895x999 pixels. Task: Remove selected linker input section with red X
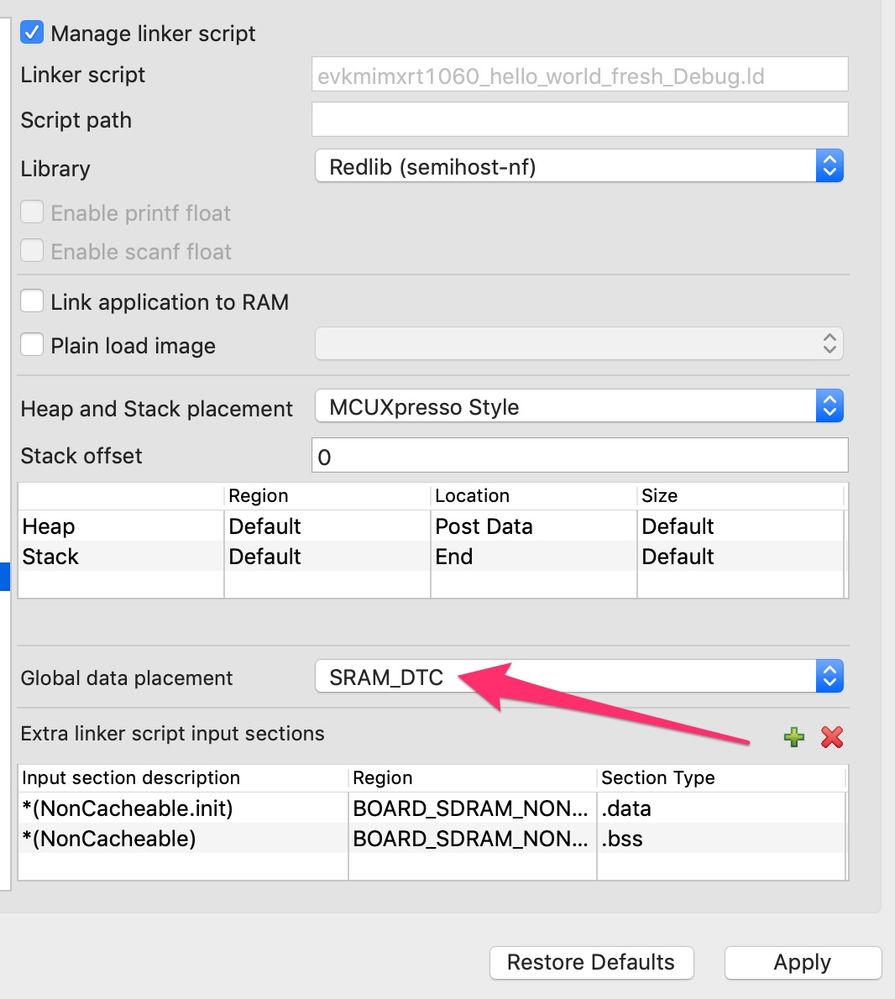(832, 737)
